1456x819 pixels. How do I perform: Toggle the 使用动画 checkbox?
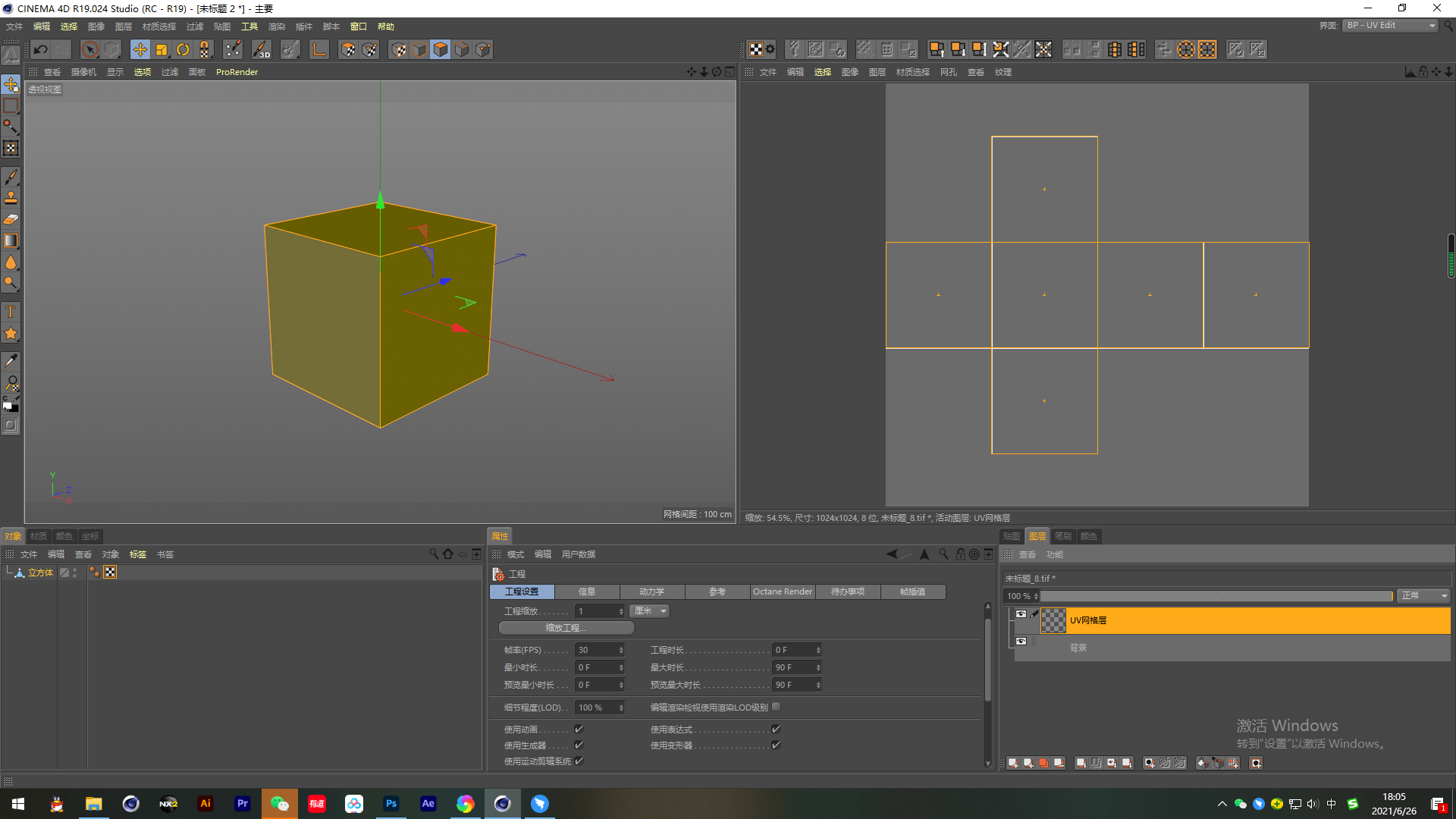click(579, 729)
